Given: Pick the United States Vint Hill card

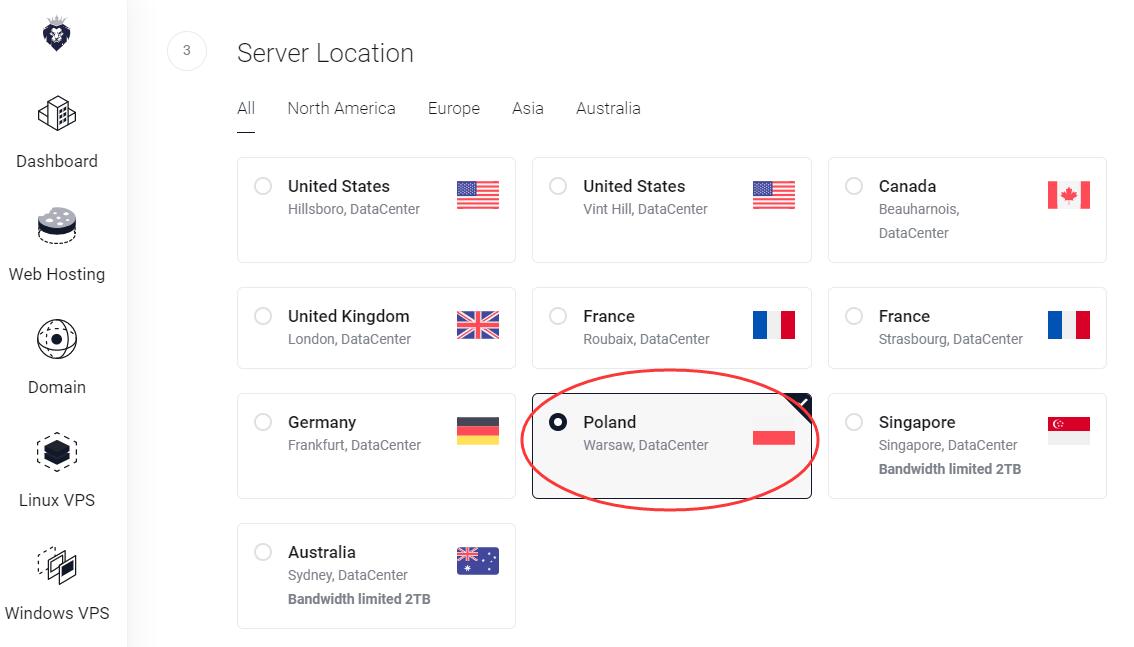Looking at the screenshot, I should coord(671,210).
